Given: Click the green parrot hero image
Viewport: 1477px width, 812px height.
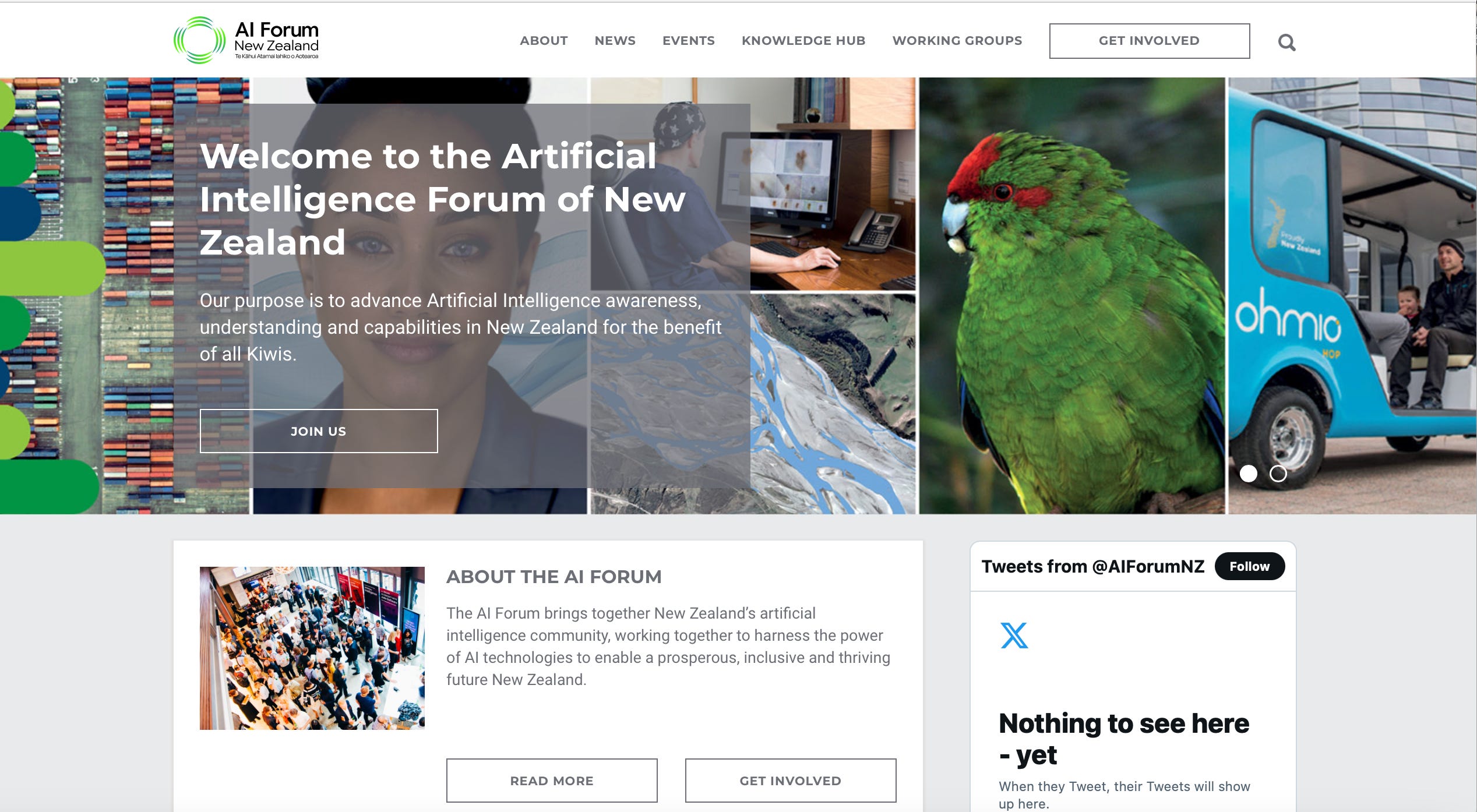Looking at the screenshot, I should click(1072, 296).
